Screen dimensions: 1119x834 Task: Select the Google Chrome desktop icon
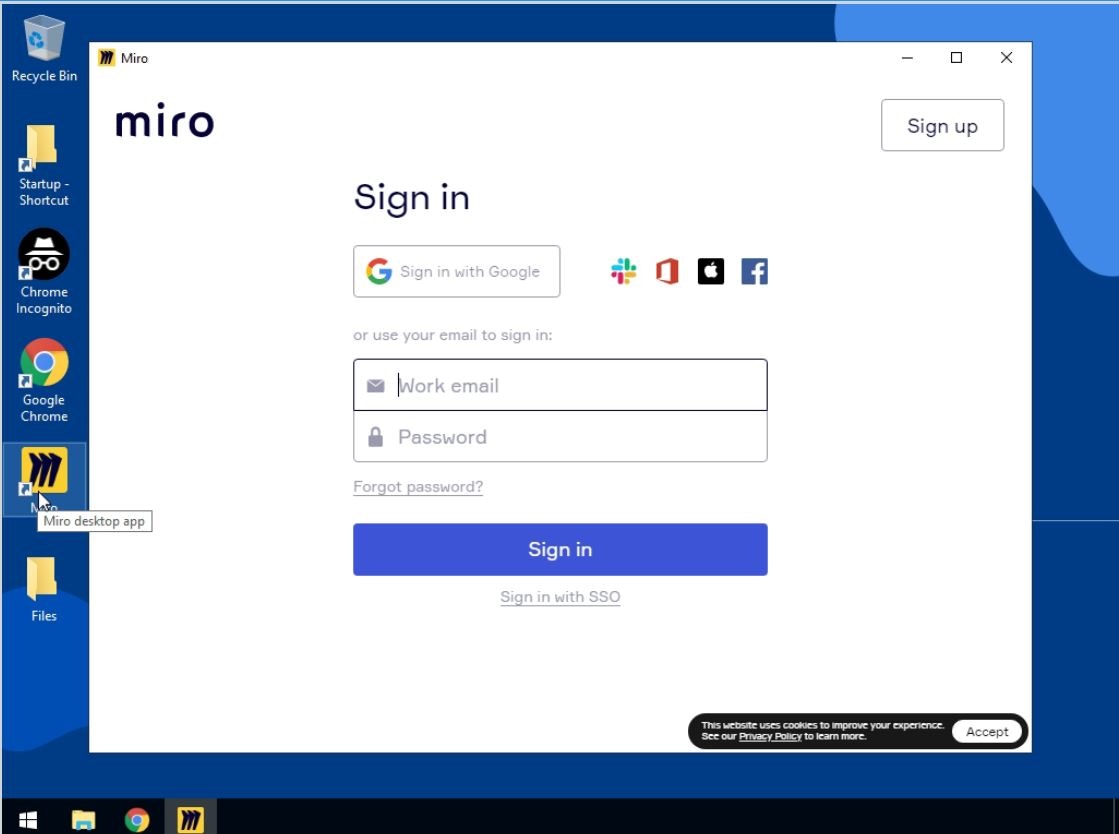tap(44, 380)
